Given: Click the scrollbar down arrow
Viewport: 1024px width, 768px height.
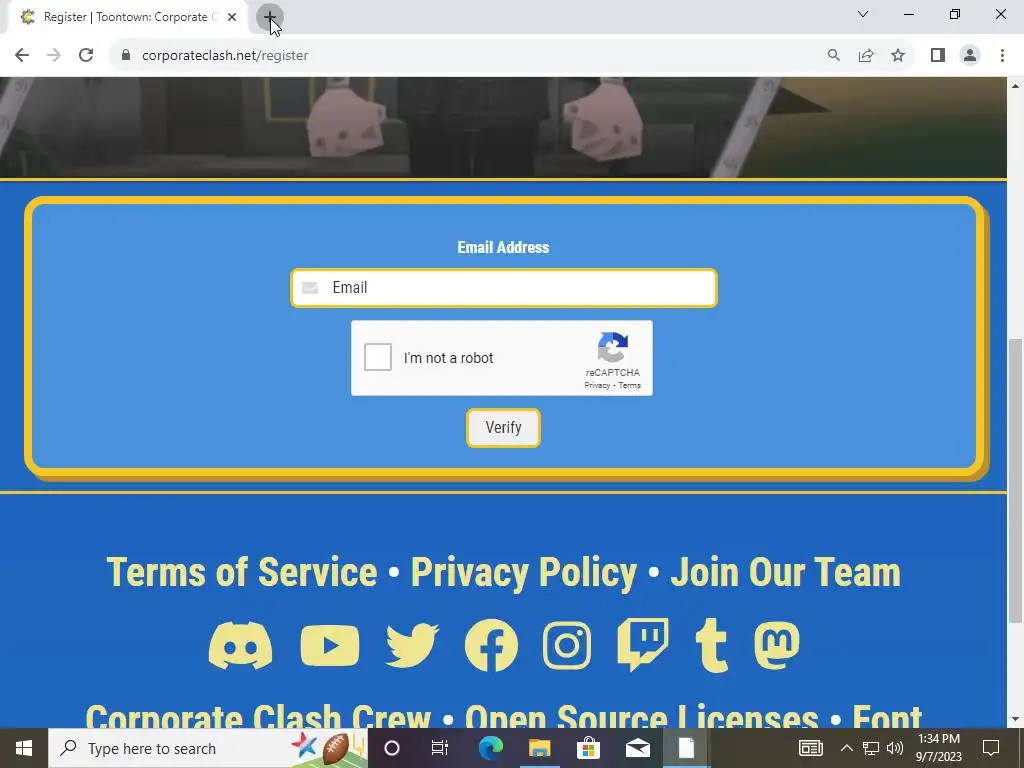Looking at the screenshot, I should [1016, 720].
